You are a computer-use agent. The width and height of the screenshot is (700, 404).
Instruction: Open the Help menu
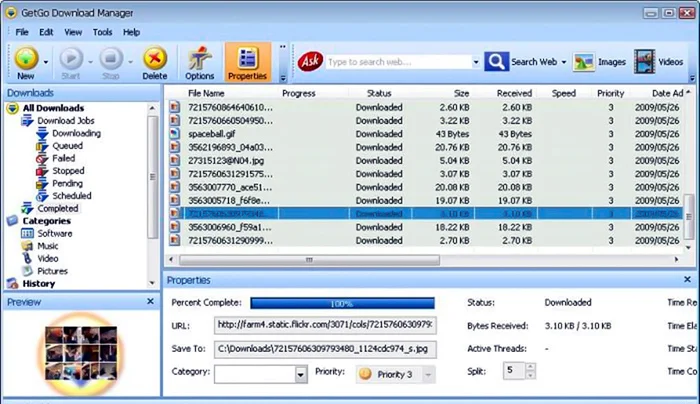click(131, 32)
